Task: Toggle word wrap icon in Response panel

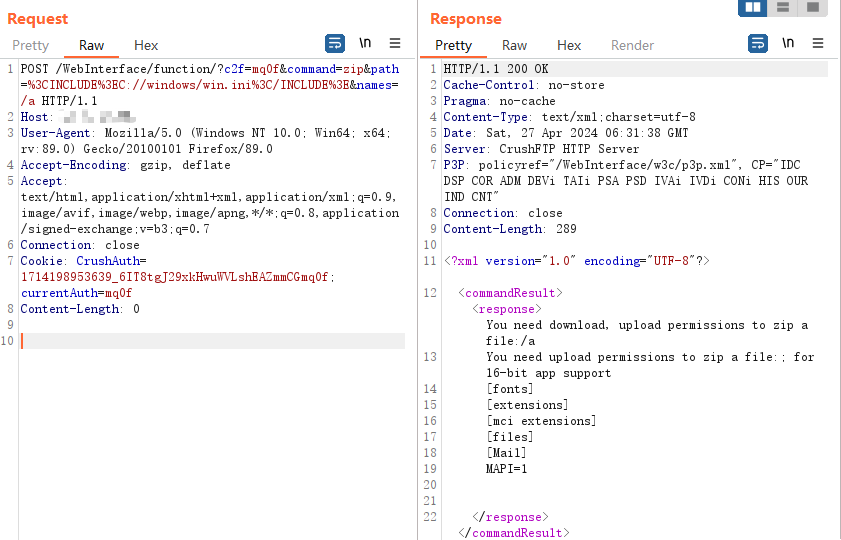Action: (758, 43)
